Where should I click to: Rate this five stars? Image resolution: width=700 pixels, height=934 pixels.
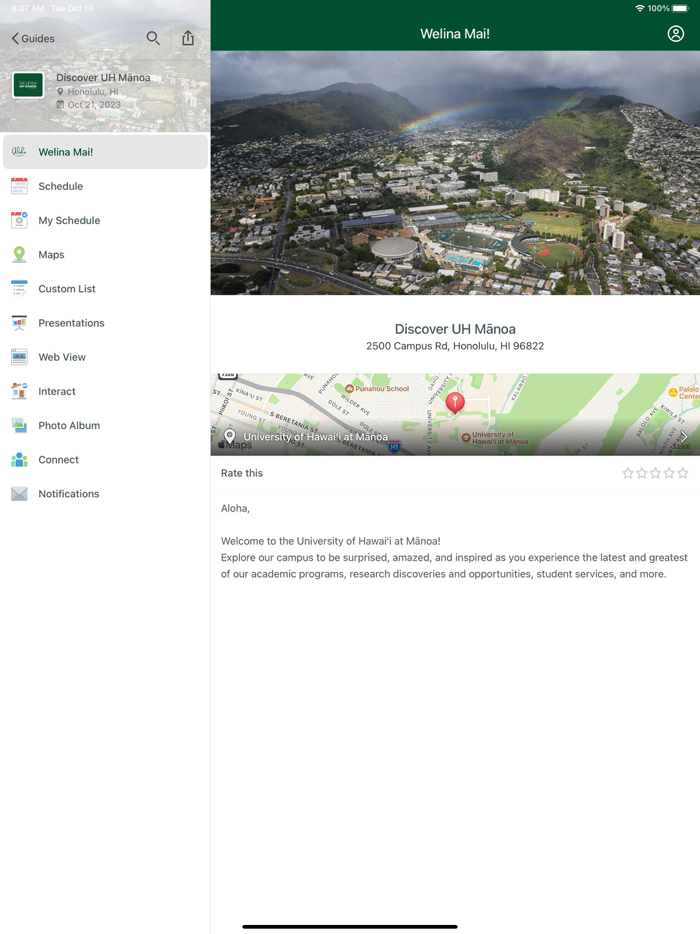coord(683,473)
